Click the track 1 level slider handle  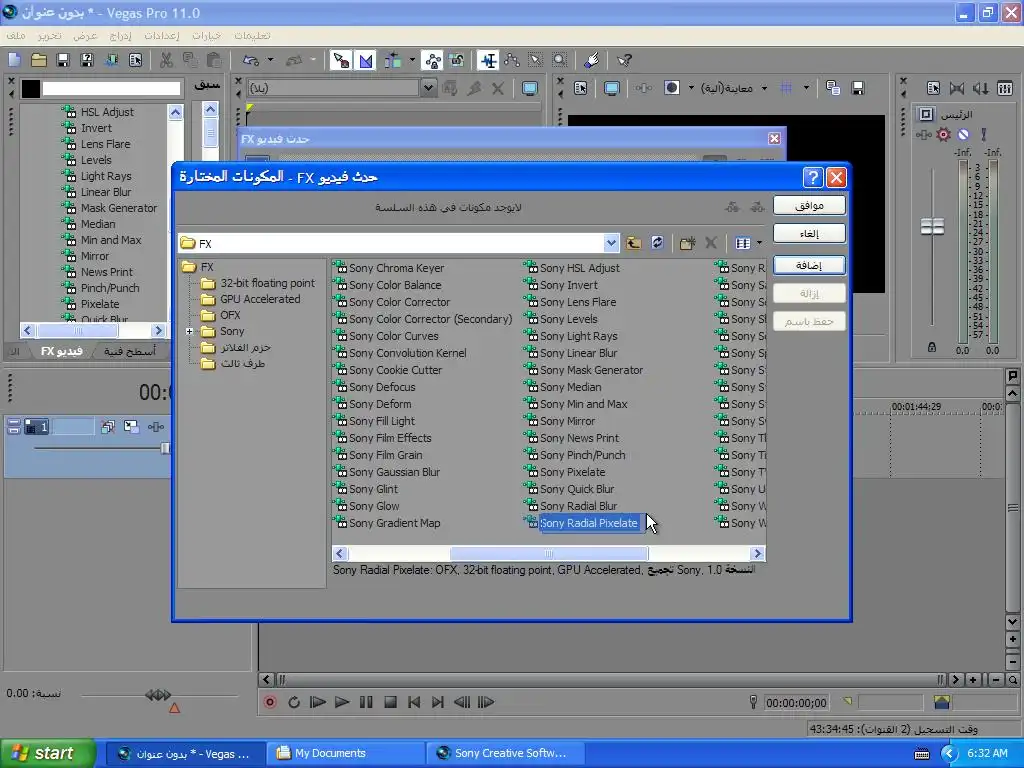(165, 448)
